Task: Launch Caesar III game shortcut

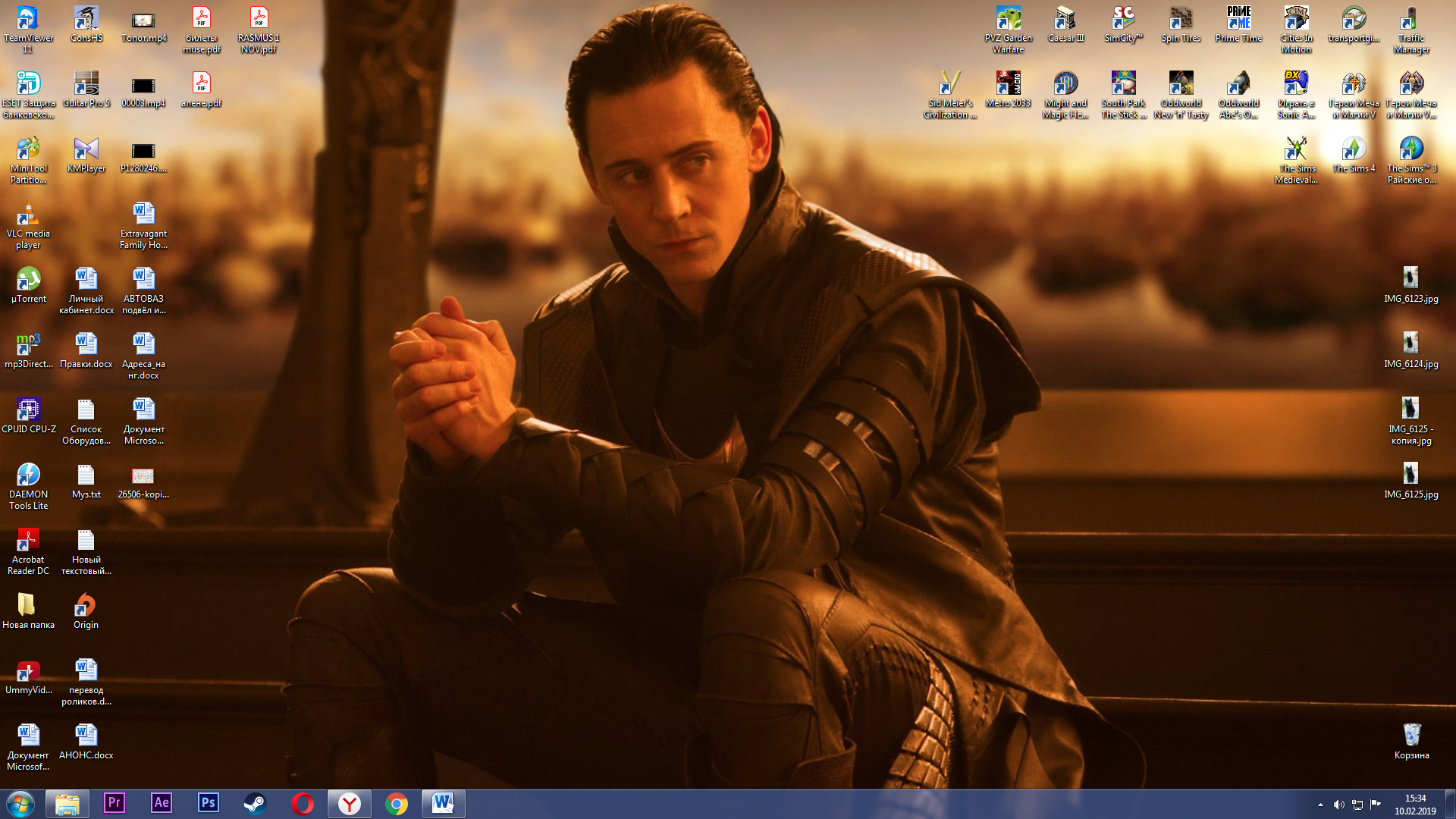Action: 1065,24
